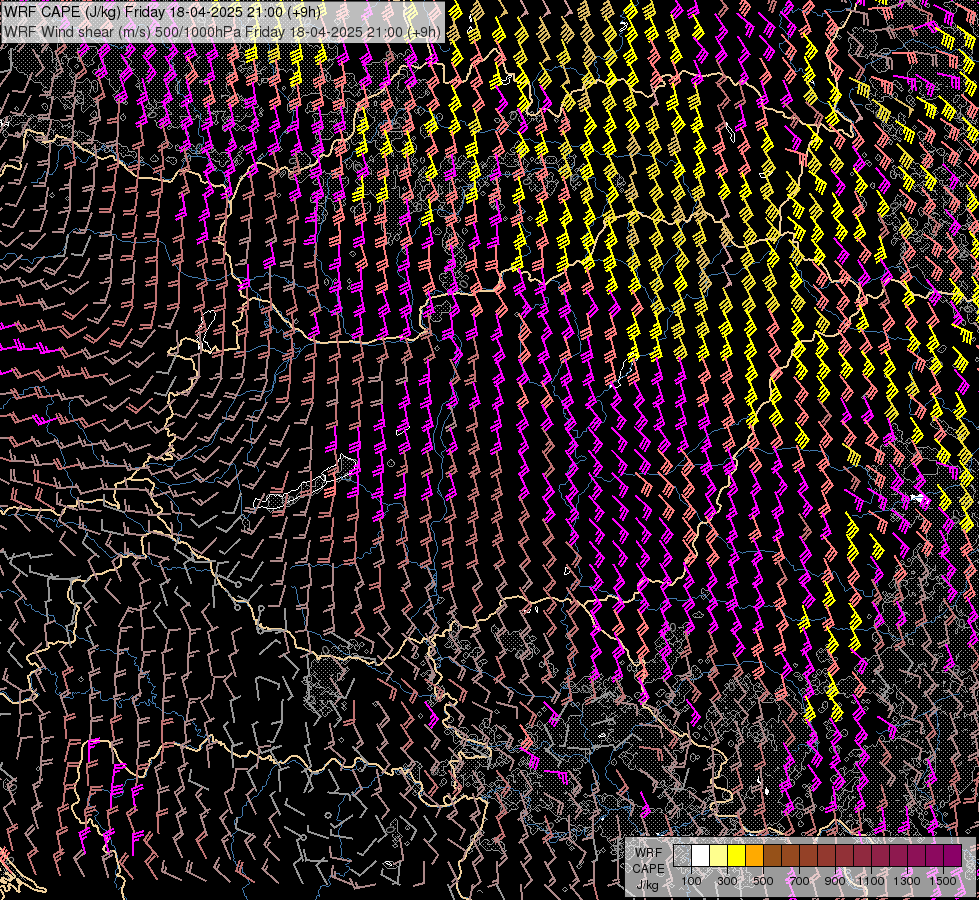Click the 1300 legend value label
Viewport: 979px width, 900px height.
(907, 881)
